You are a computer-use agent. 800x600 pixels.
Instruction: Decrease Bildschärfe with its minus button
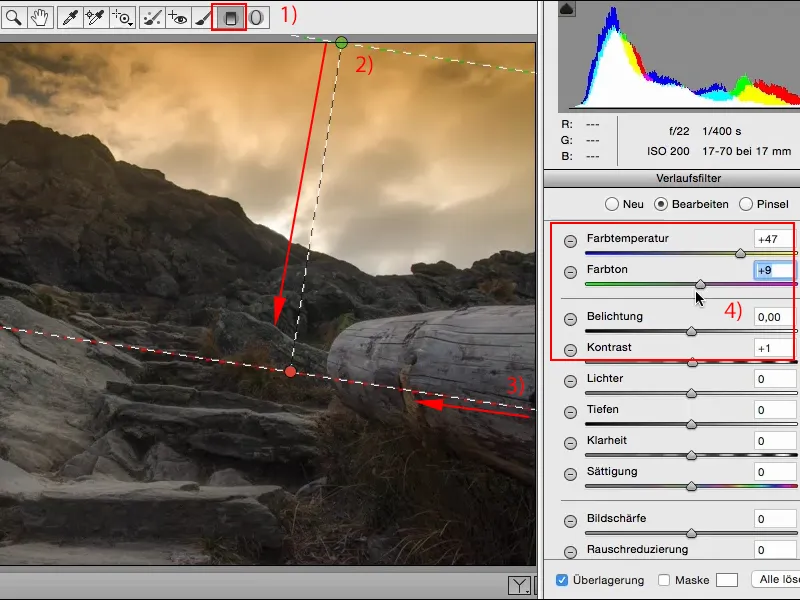(x=570, y=521)
